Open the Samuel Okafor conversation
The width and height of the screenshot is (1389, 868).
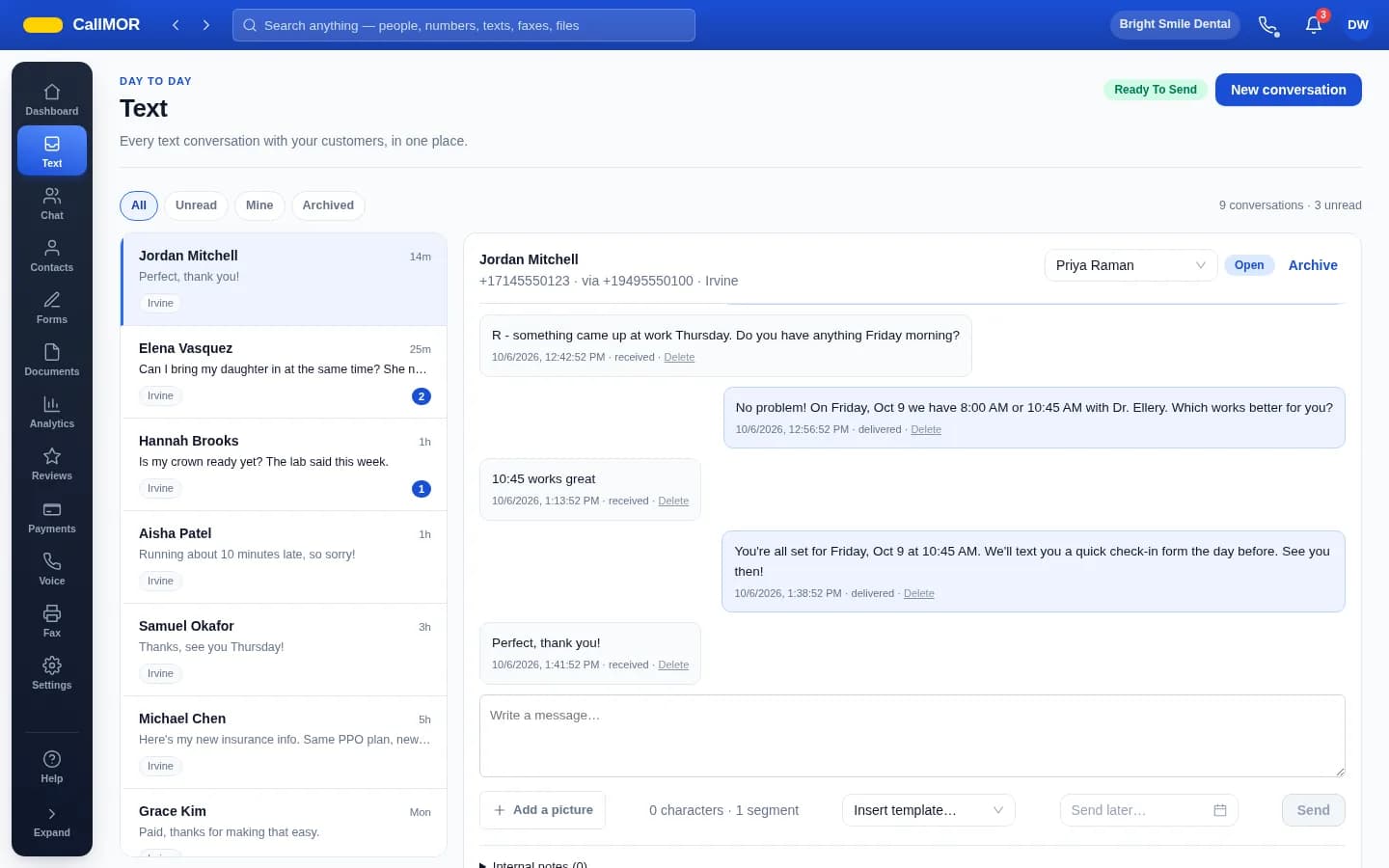coord(285,650)
